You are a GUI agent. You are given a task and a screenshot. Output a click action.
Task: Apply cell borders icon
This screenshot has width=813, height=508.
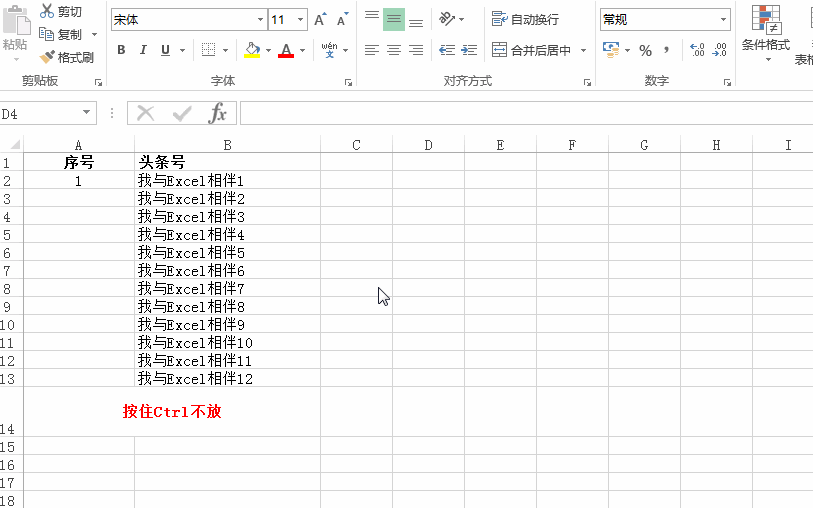click(208, 50)
